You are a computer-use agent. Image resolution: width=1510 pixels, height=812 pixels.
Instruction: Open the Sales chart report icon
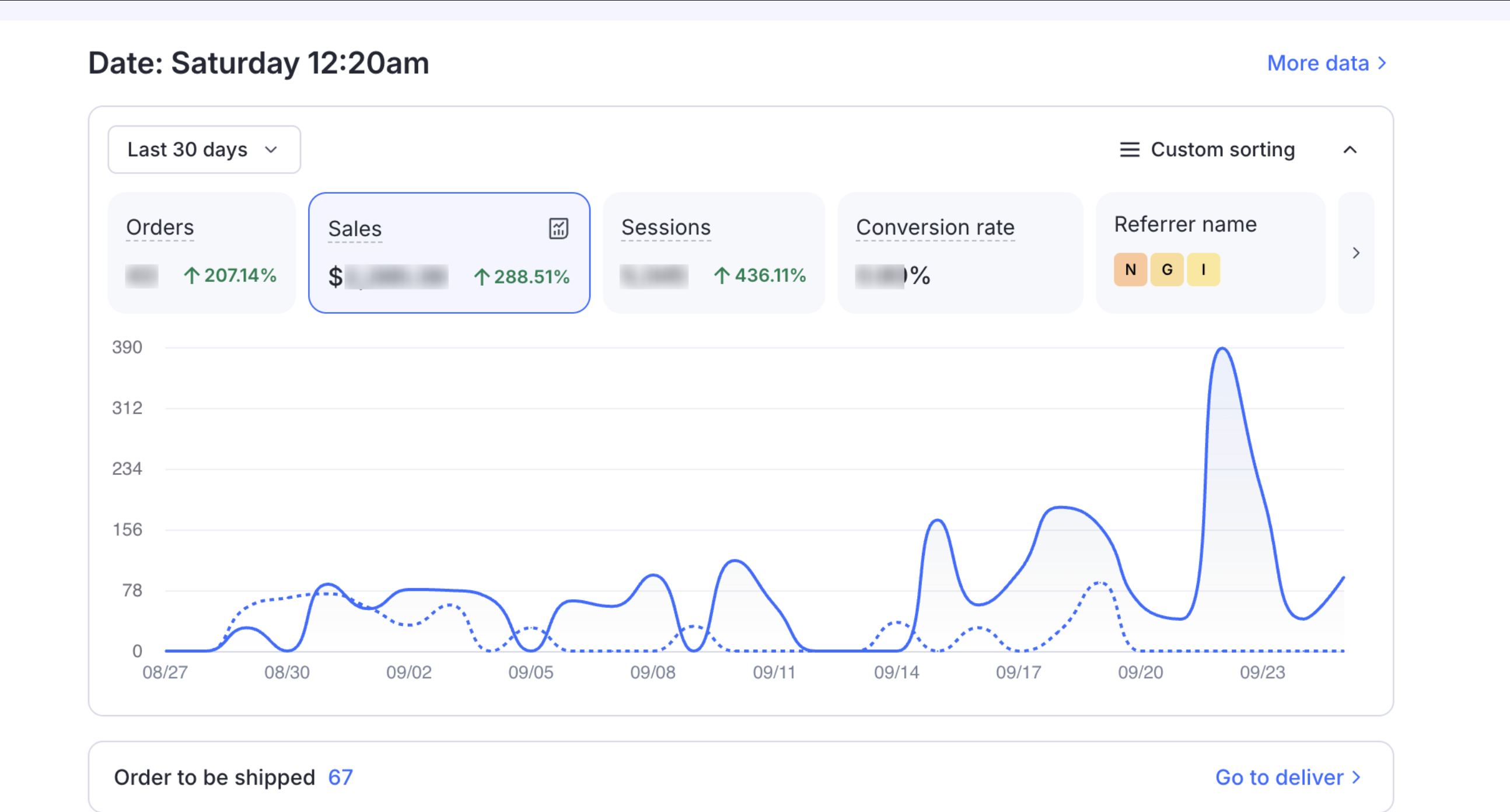(558, 228)
